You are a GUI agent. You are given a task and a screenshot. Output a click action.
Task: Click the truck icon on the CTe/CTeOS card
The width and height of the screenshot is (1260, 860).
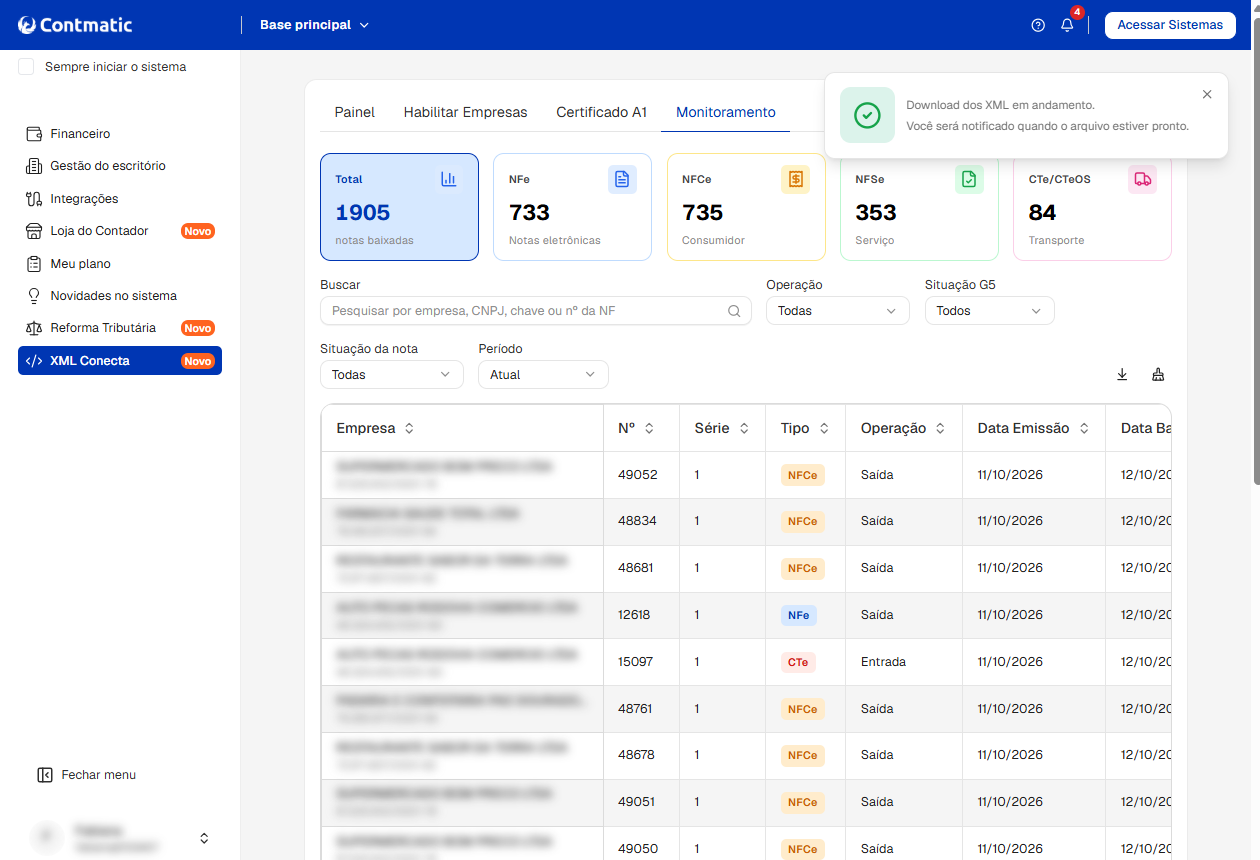coord(1142,179)
